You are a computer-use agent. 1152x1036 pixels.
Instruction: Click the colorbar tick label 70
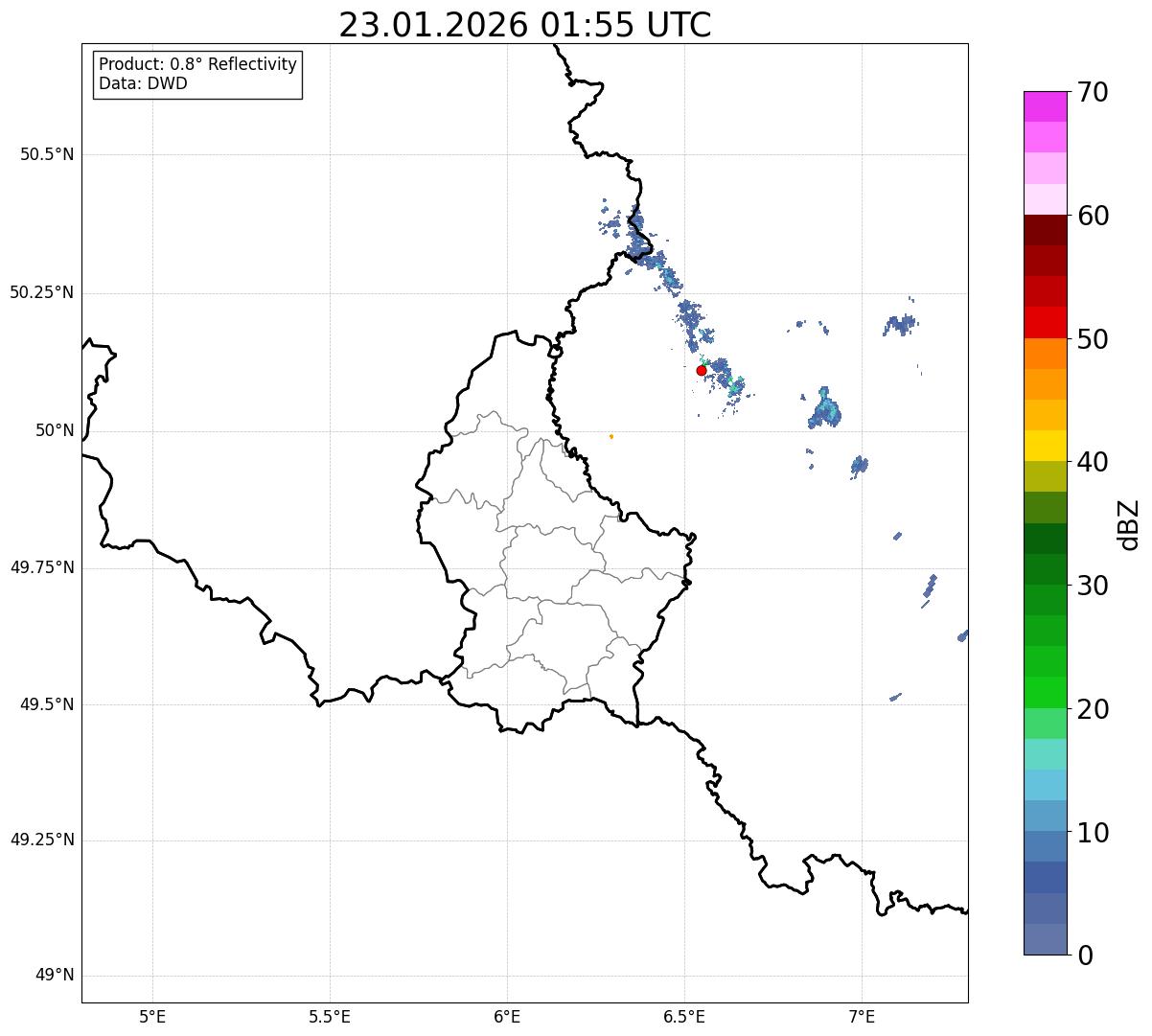pos(1093,92)
